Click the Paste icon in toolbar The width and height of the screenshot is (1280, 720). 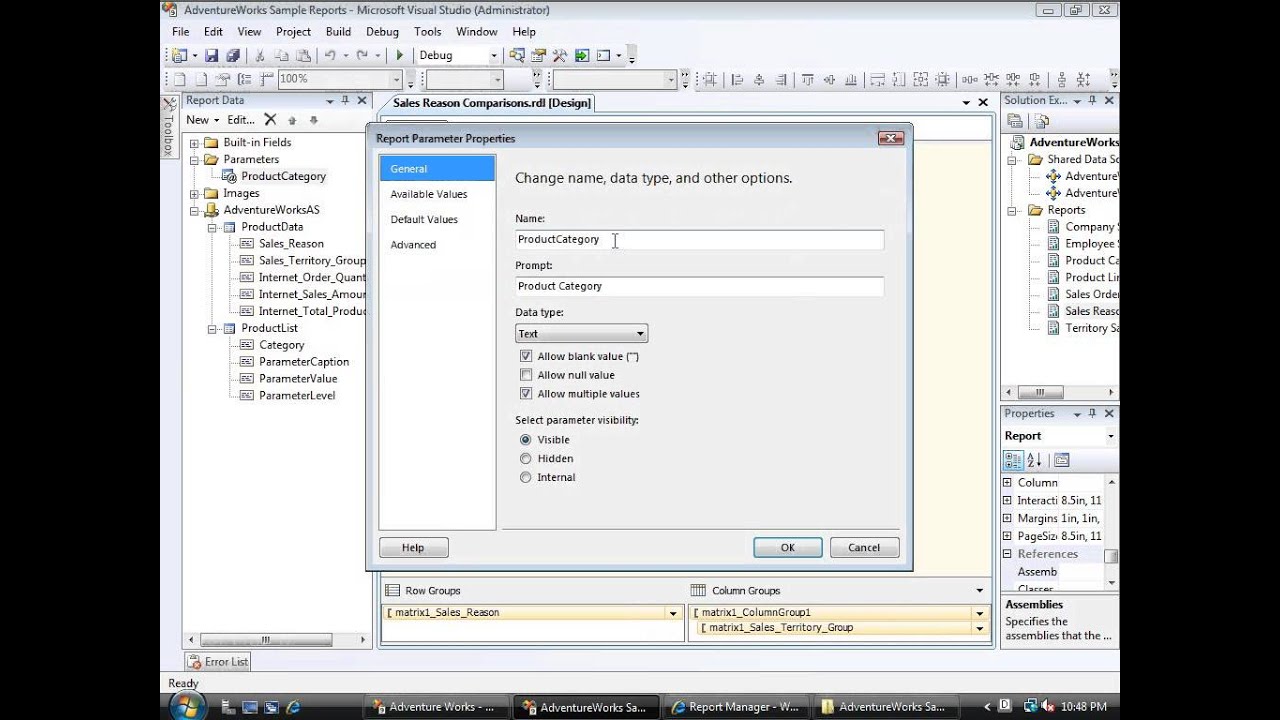pos(303,56)
